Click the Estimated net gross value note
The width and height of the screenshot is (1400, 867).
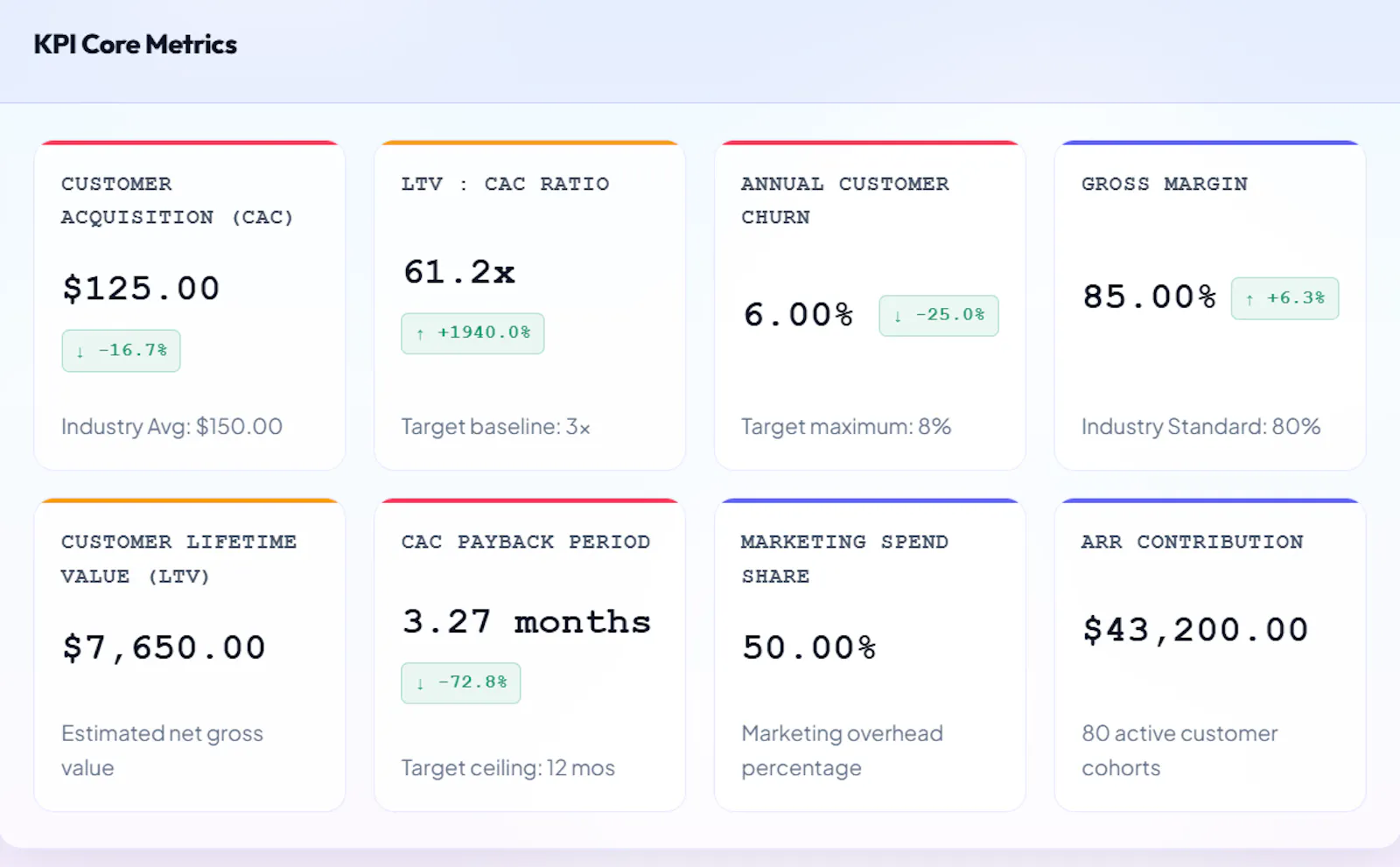point(162,751)
